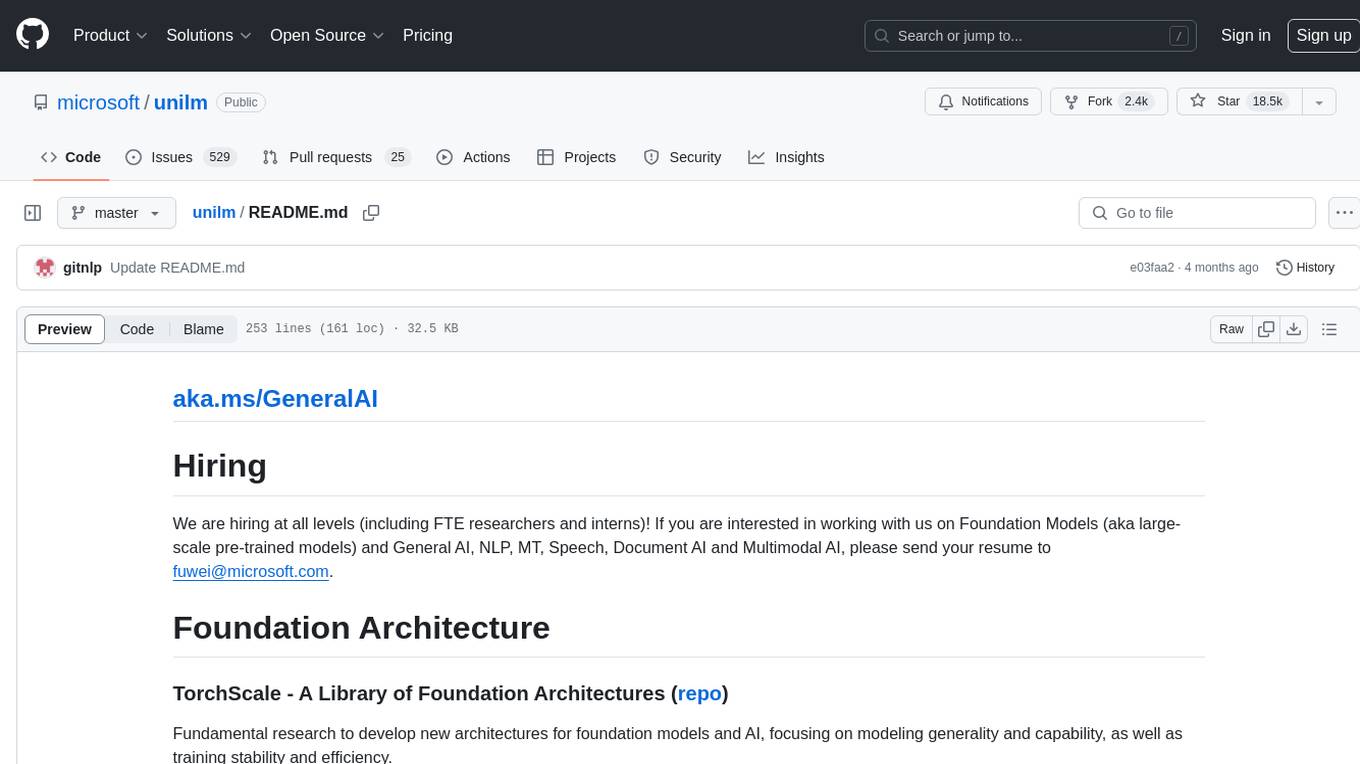Open the aka.ms/GeneralAI link
The width and height of the screenshot is (1360, 764).
(275, 398)
